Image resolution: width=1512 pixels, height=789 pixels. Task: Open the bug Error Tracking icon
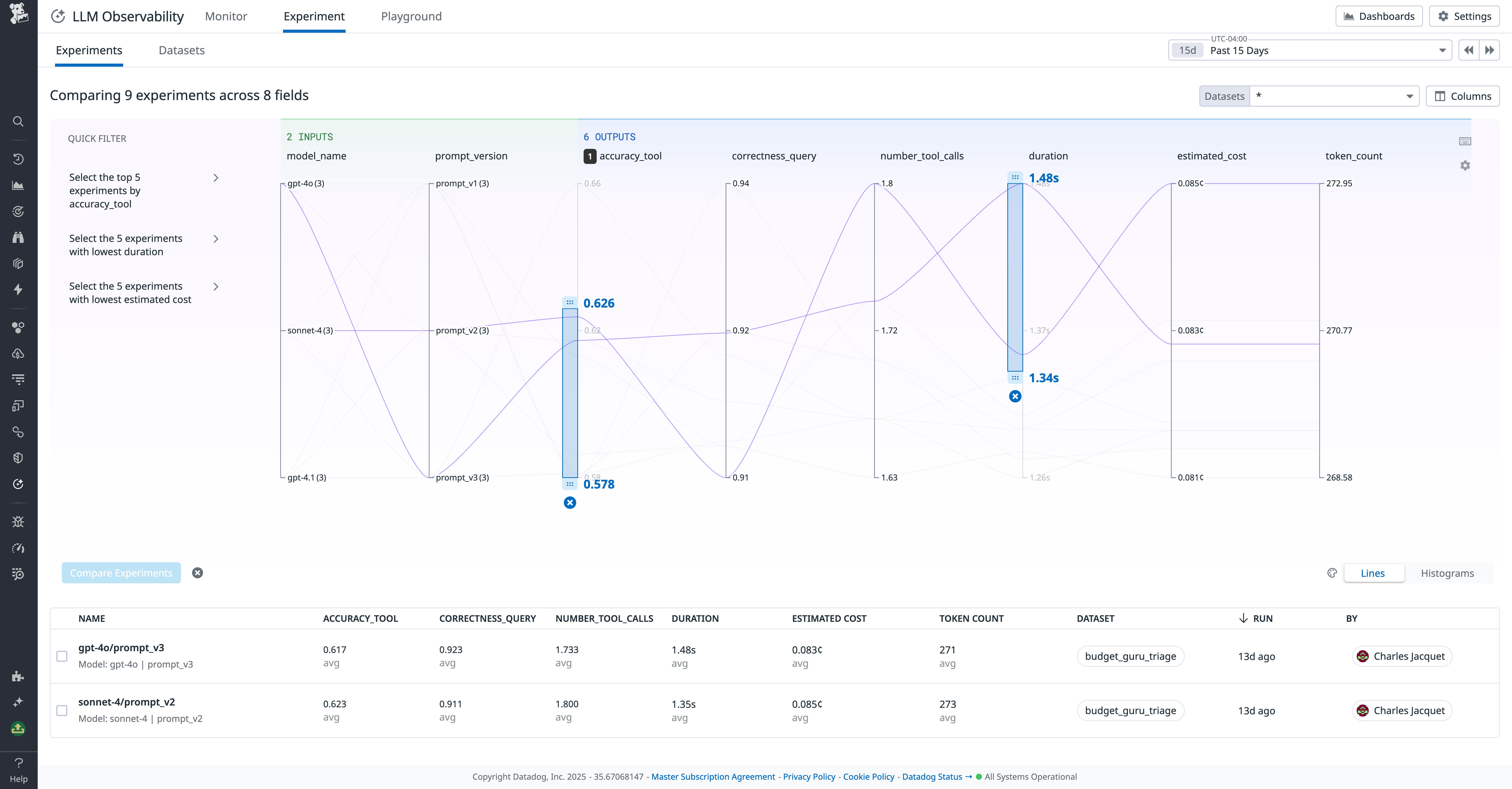(18, 521)
